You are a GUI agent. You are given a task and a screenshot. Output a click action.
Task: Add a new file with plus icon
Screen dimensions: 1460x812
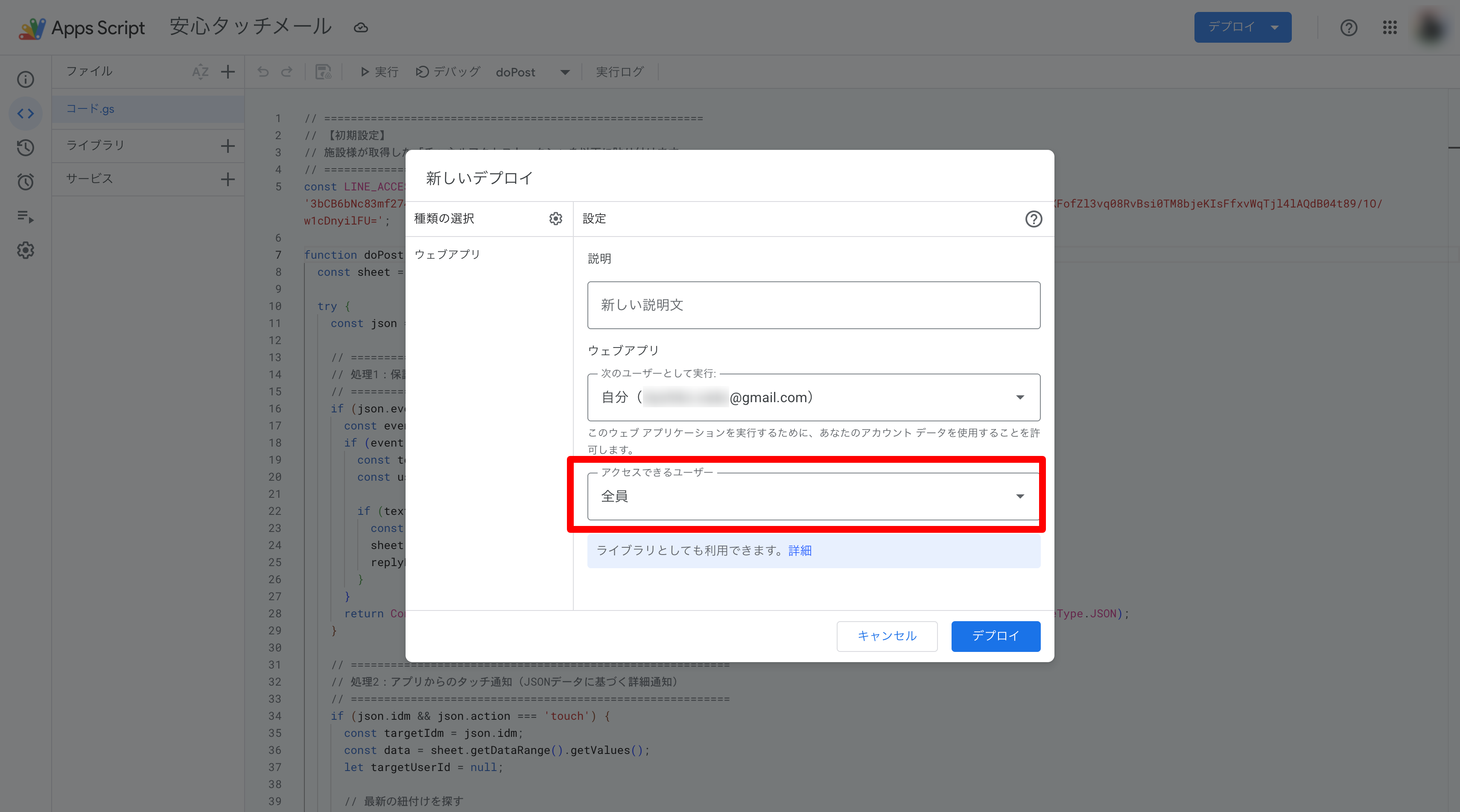pos(228,72)
